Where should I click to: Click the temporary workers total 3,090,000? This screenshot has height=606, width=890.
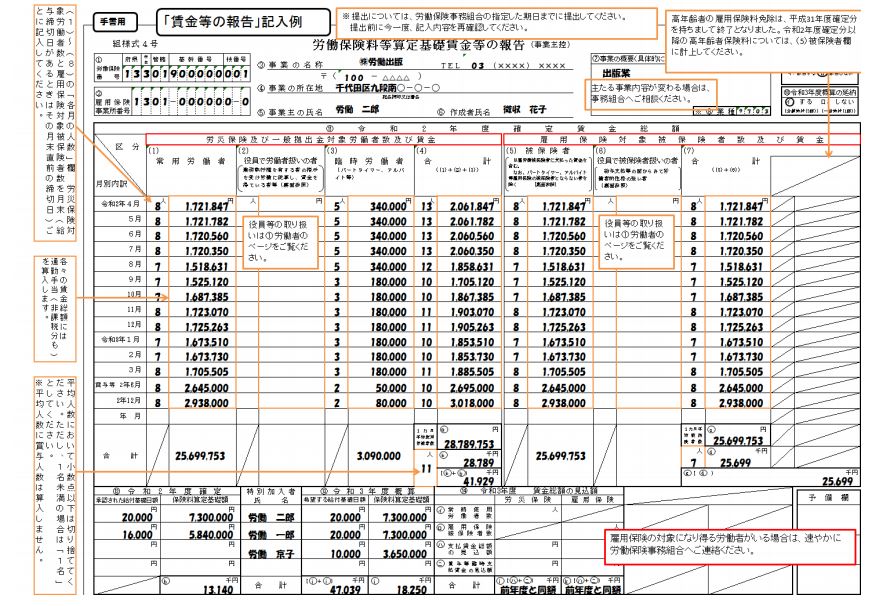tap(378, 456)
